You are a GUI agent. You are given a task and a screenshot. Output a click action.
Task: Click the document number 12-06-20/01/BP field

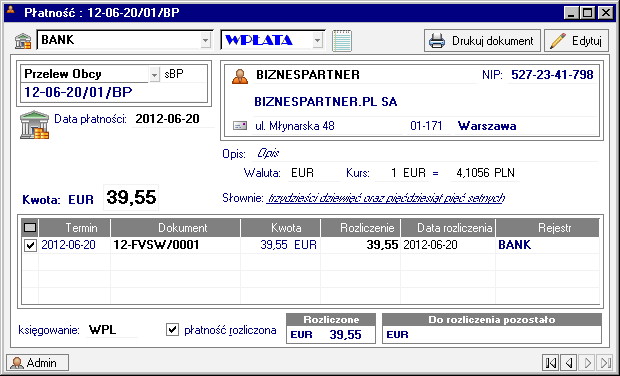tap(114, 93)
